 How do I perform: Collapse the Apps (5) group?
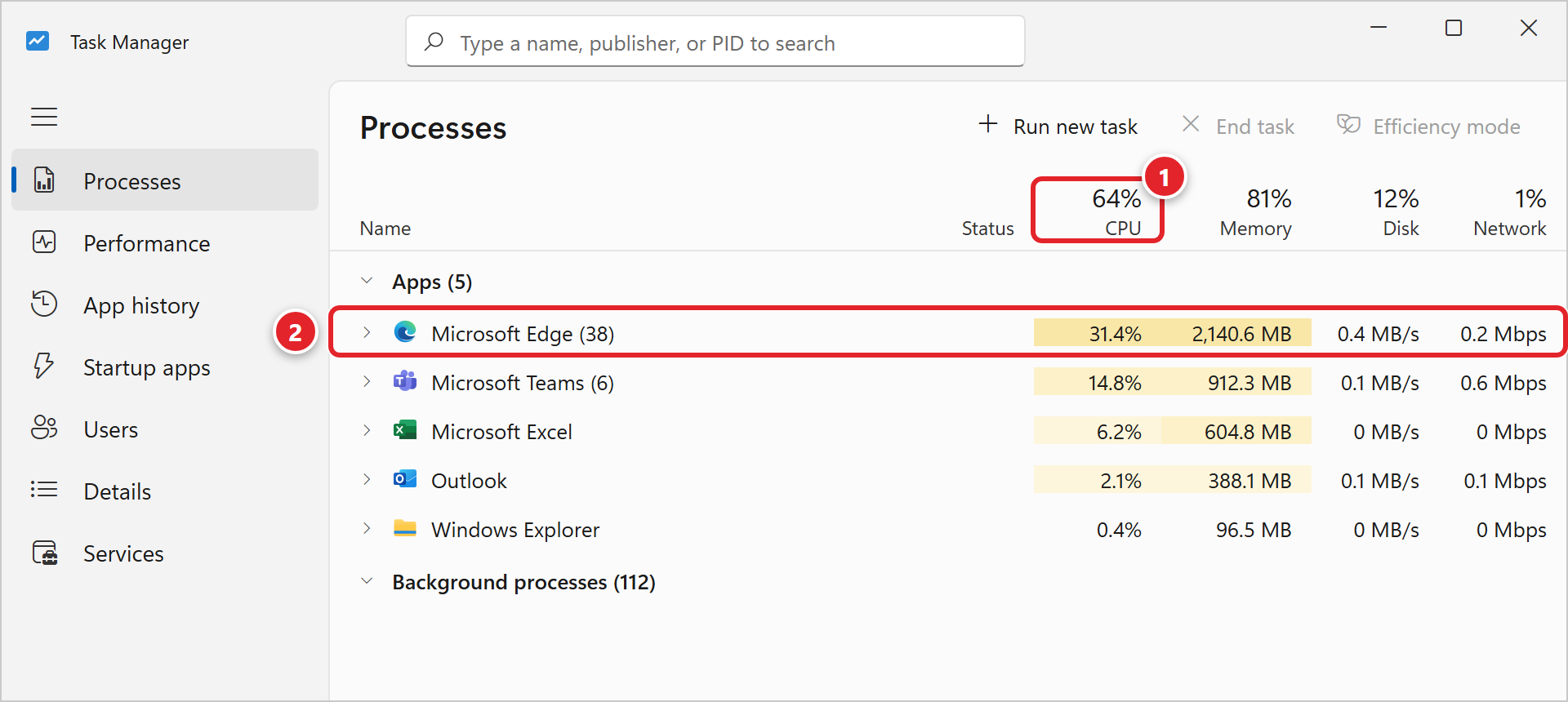point(367,281)
